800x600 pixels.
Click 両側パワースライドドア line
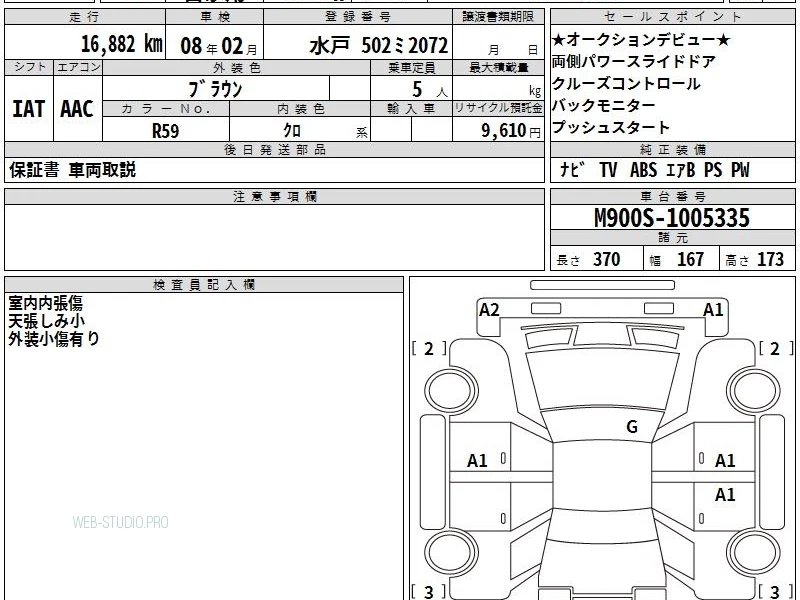point(634,62)
